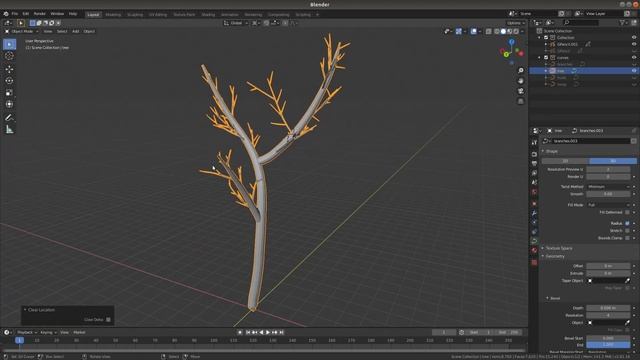The image size is (640, 360).
Task: Activate the Annotate tool
Action: click(x=9, y=118)
